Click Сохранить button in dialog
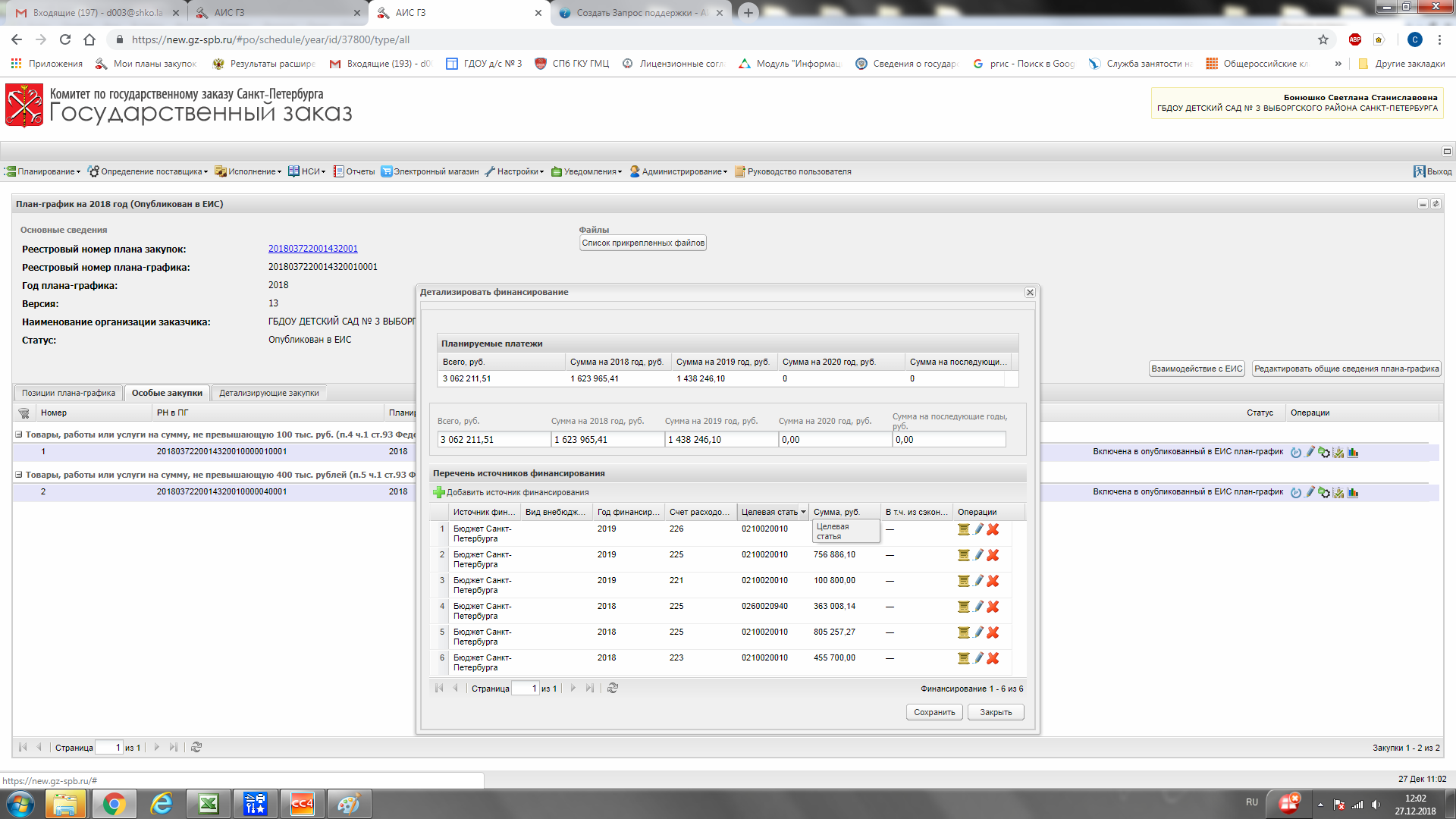 pos(934,712)
